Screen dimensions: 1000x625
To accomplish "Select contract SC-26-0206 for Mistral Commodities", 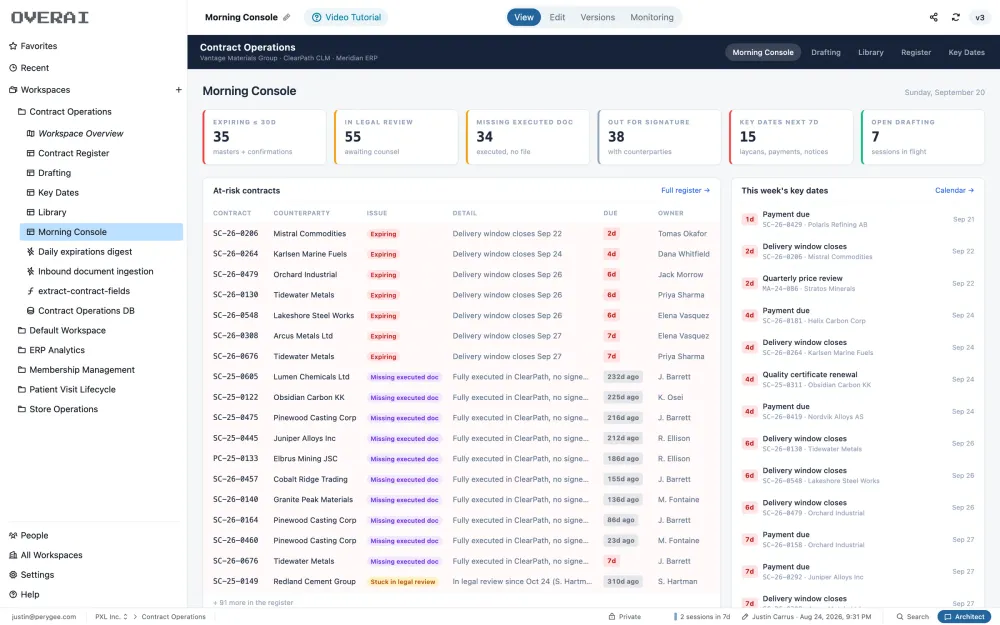I will coord(461,234).
